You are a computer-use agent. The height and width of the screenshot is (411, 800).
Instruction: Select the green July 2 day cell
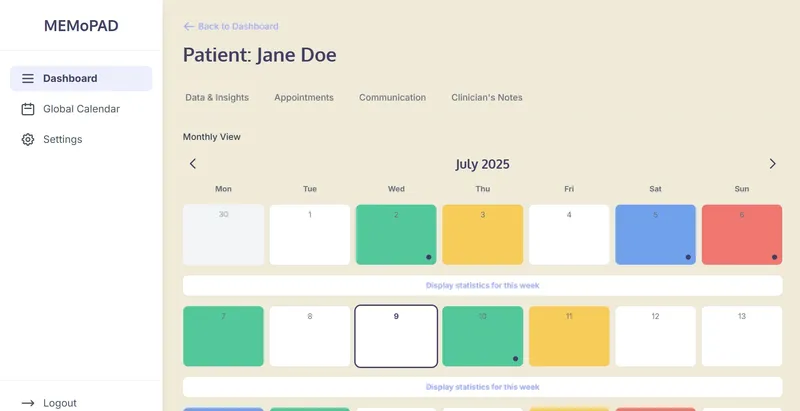396,235
